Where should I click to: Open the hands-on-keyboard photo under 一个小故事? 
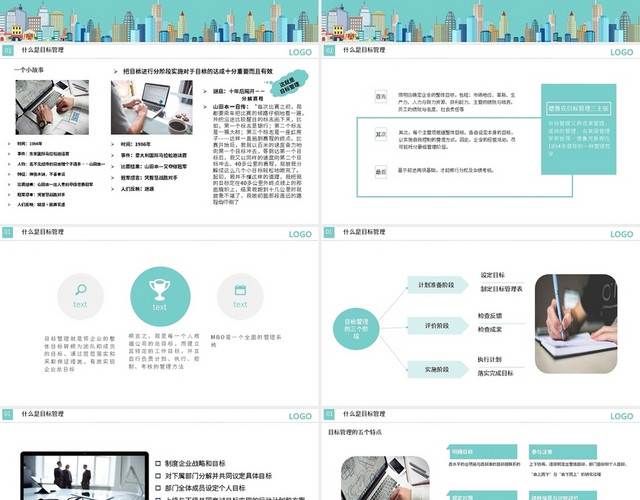[x=52, y=107]
